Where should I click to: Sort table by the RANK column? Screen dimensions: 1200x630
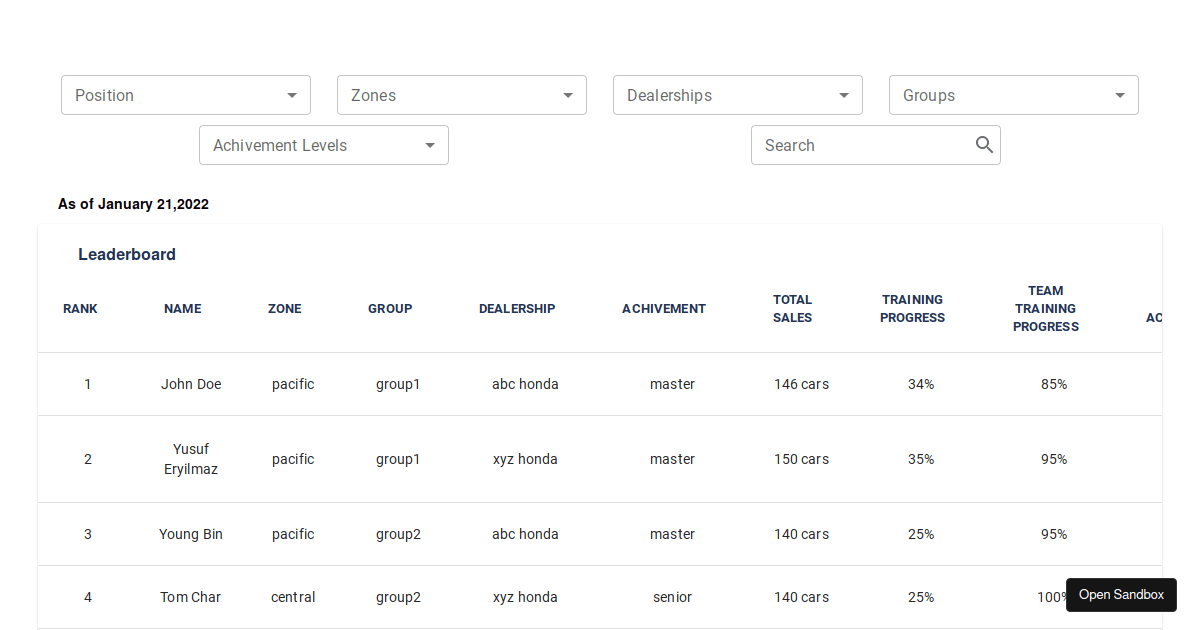click(80, 308)
